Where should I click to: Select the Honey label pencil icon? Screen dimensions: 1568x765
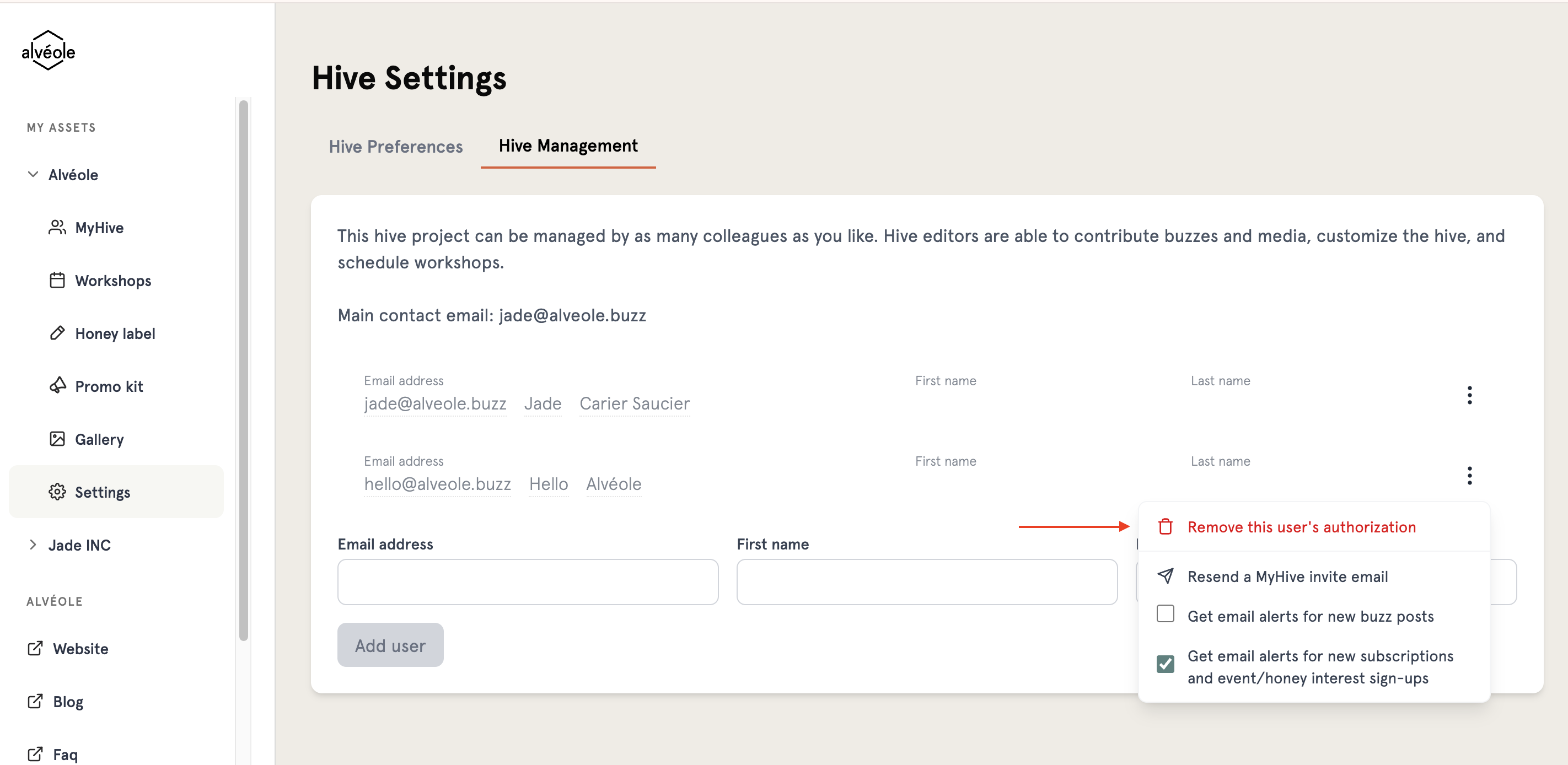click(x=57, y=333)
